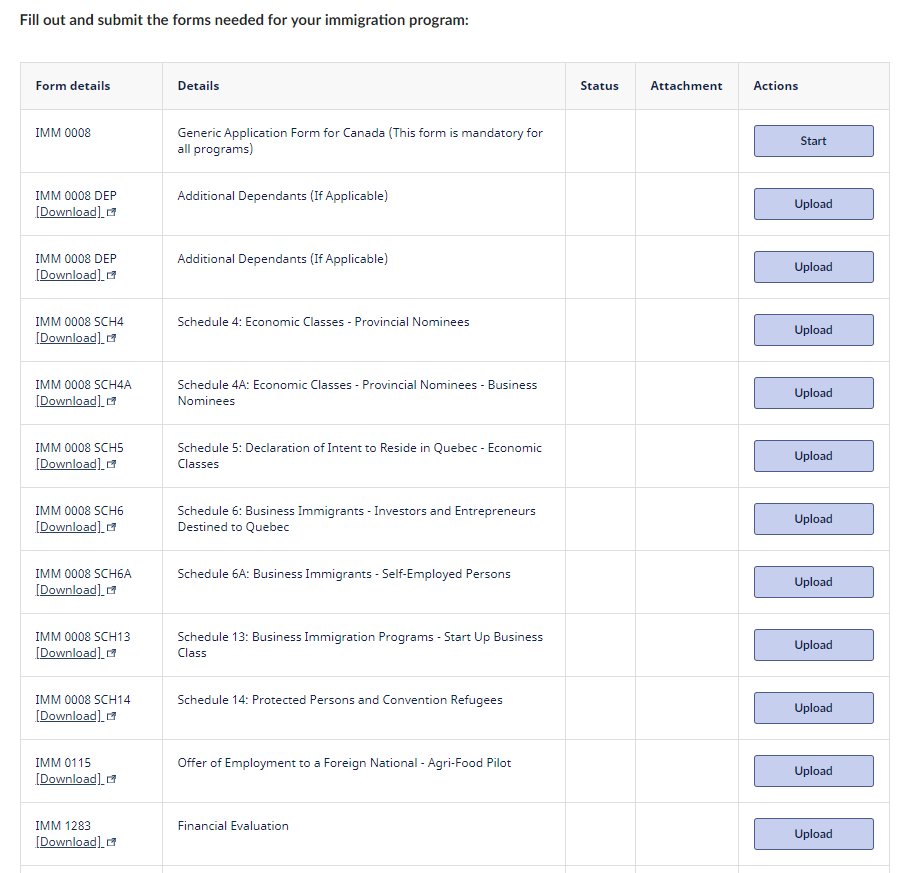
Task: Upload the Financial Evaluation form IMM 1283
Action: (813, 834)
